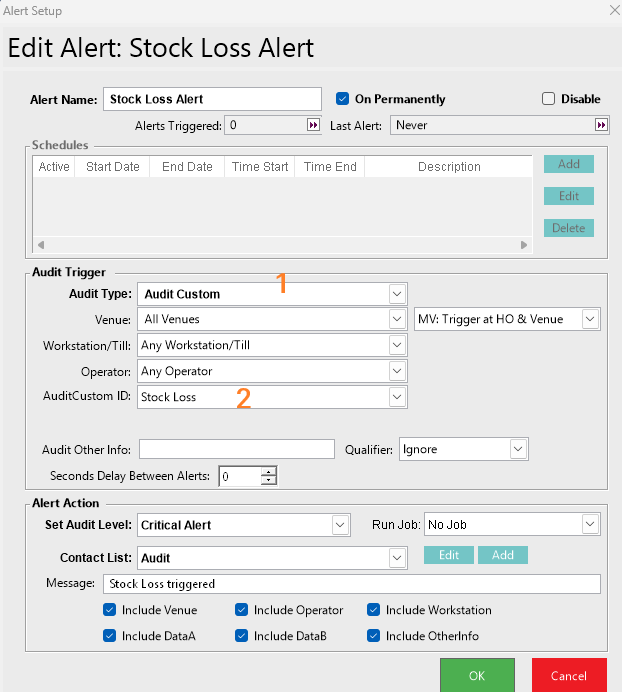
Task: Uncheck Include Operator option
Action: tap(241, 610)
